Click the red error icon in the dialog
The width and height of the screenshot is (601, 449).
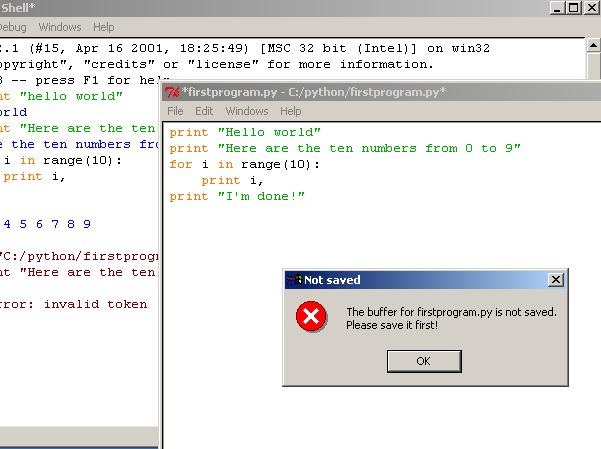coord(311,318)
